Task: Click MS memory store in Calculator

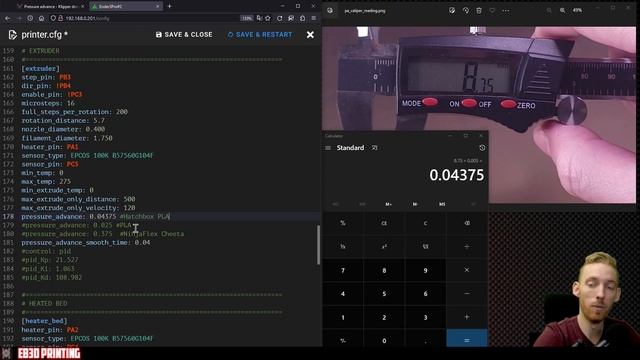Action: pyautogui.click(x=442, y=204)
